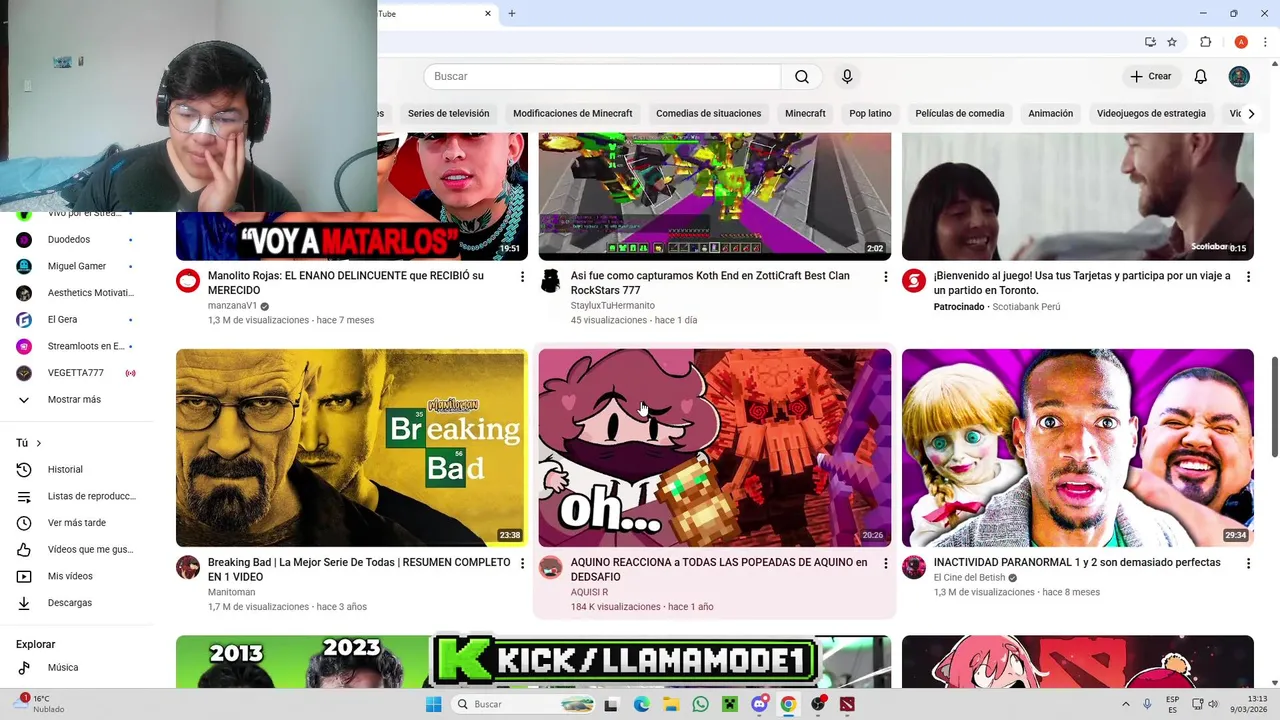
Task: Expand Mostrar más subscriptions
Action: 75,399
